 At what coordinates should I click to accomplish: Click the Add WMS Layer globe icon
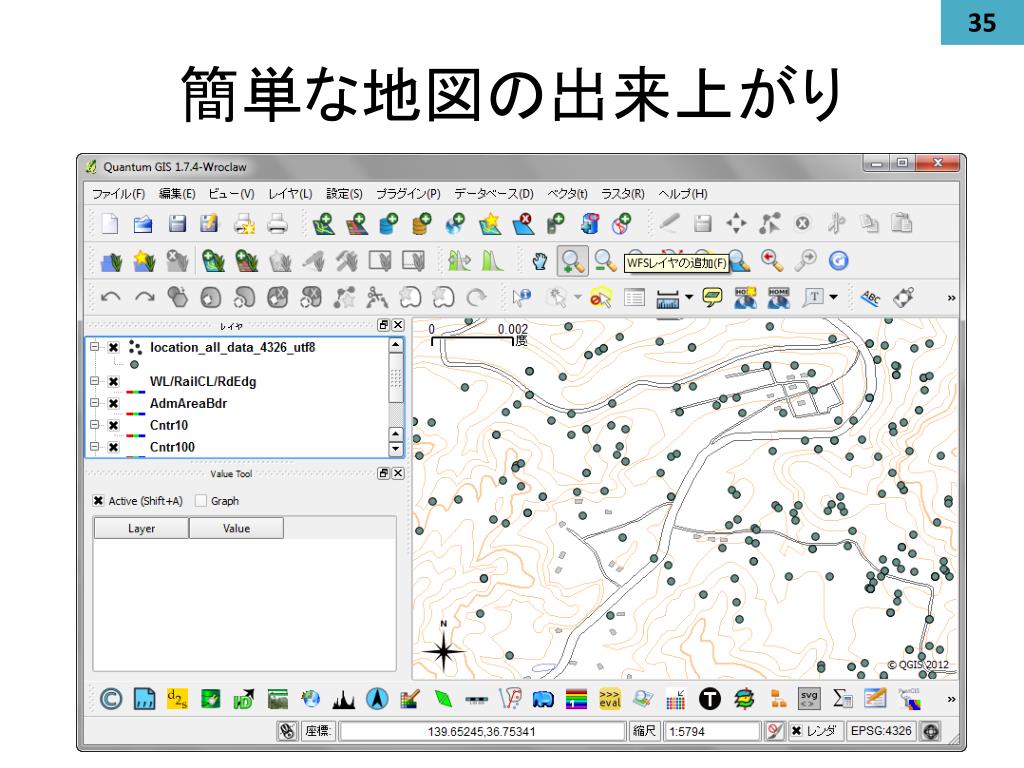pos(456,224)
